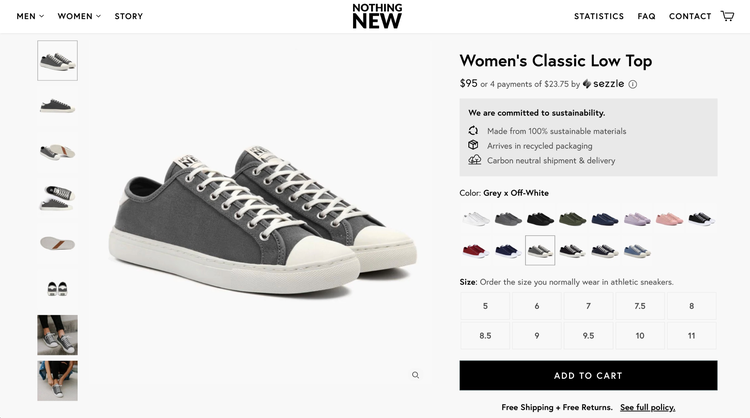Open the shopping cart
Viewport: 750px width, 418px height.
point(727,16)
